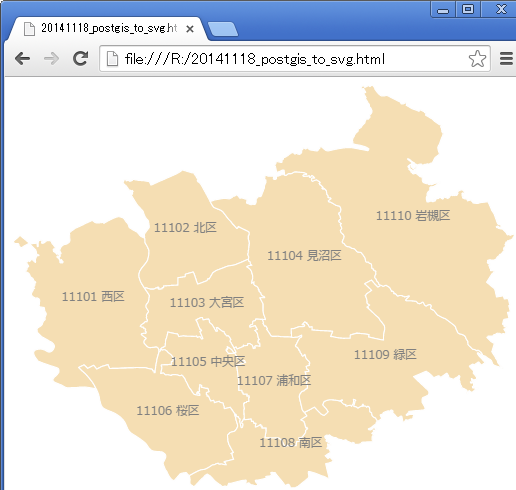
Task: Click the 11103 大宮区 district label
Action: pyautogui.click(x=207, y=303)
